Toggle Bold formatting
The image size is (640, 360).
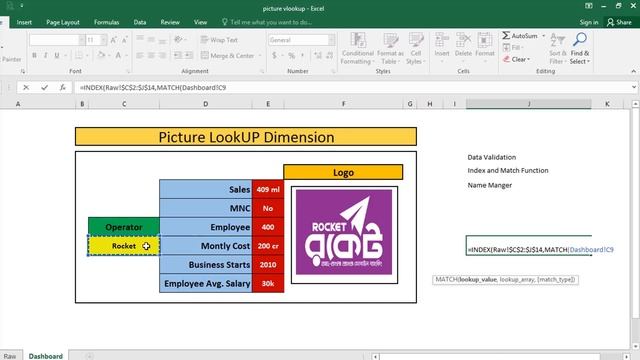point(34,55)
